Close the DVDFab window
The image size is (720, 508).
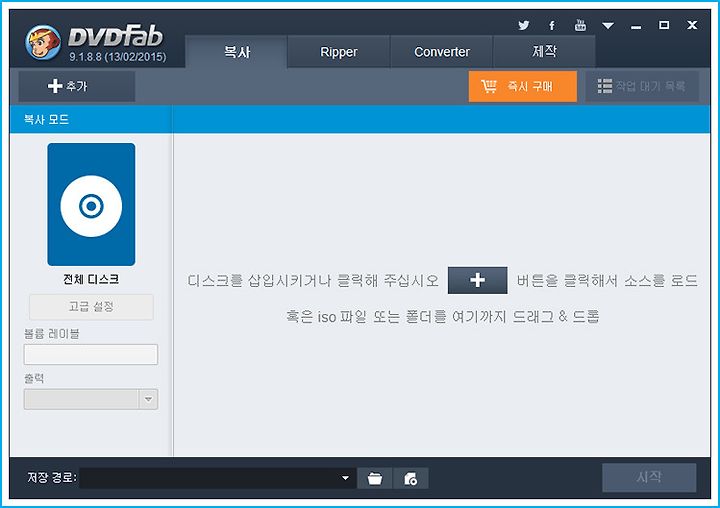click(692, 25)
